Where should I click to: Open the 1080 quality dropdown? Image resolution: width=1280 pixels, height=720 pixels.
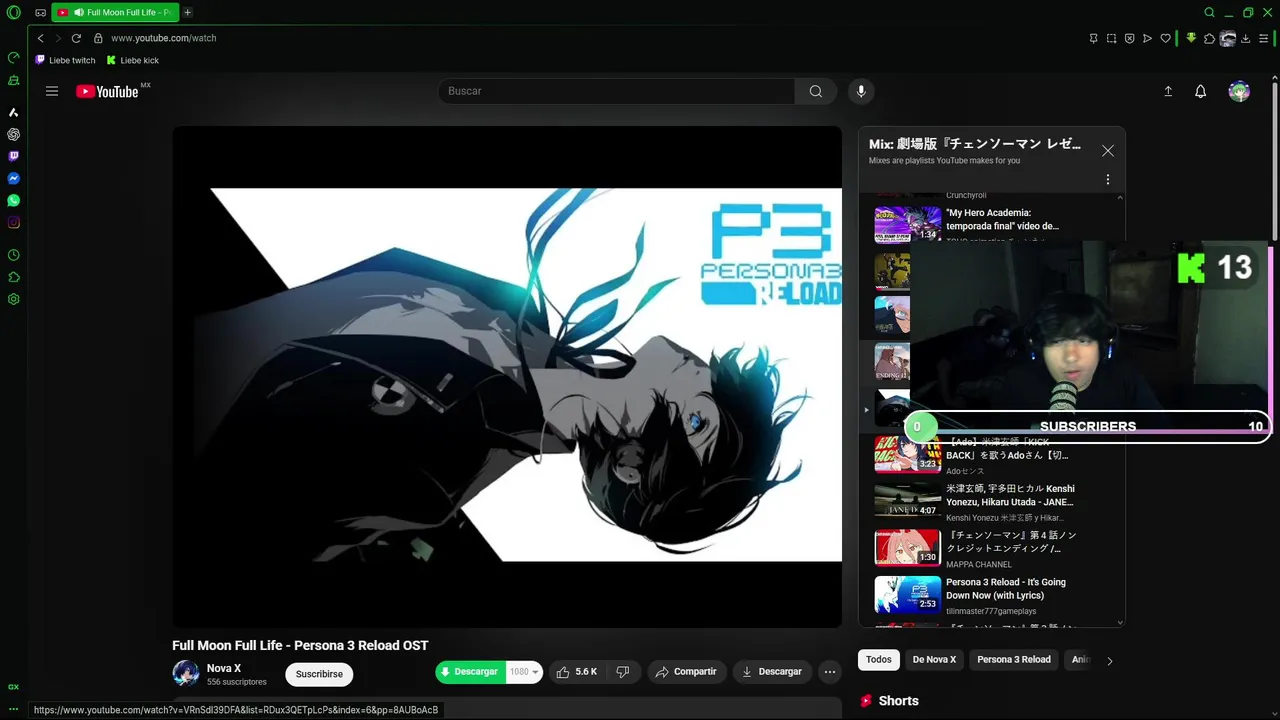[x=524, y=672]
